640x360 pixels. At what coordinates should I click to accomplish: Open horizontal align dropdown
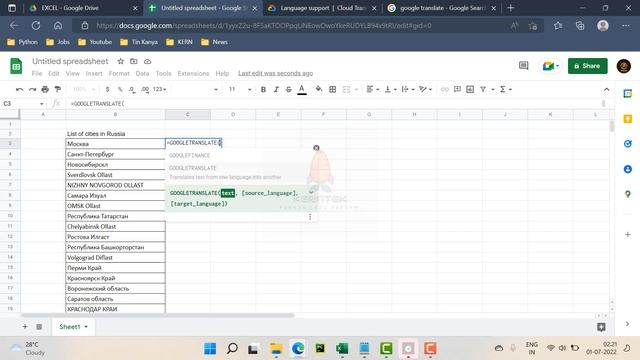click(x=373, y=89)
